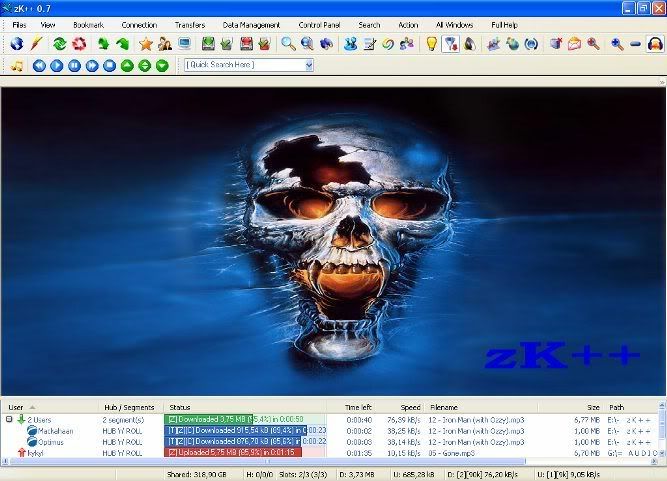The height and width of the screenshot is (481, 667).
Task: Click the red Uploaded 5,75 MB progress bar
Action: 245,453
